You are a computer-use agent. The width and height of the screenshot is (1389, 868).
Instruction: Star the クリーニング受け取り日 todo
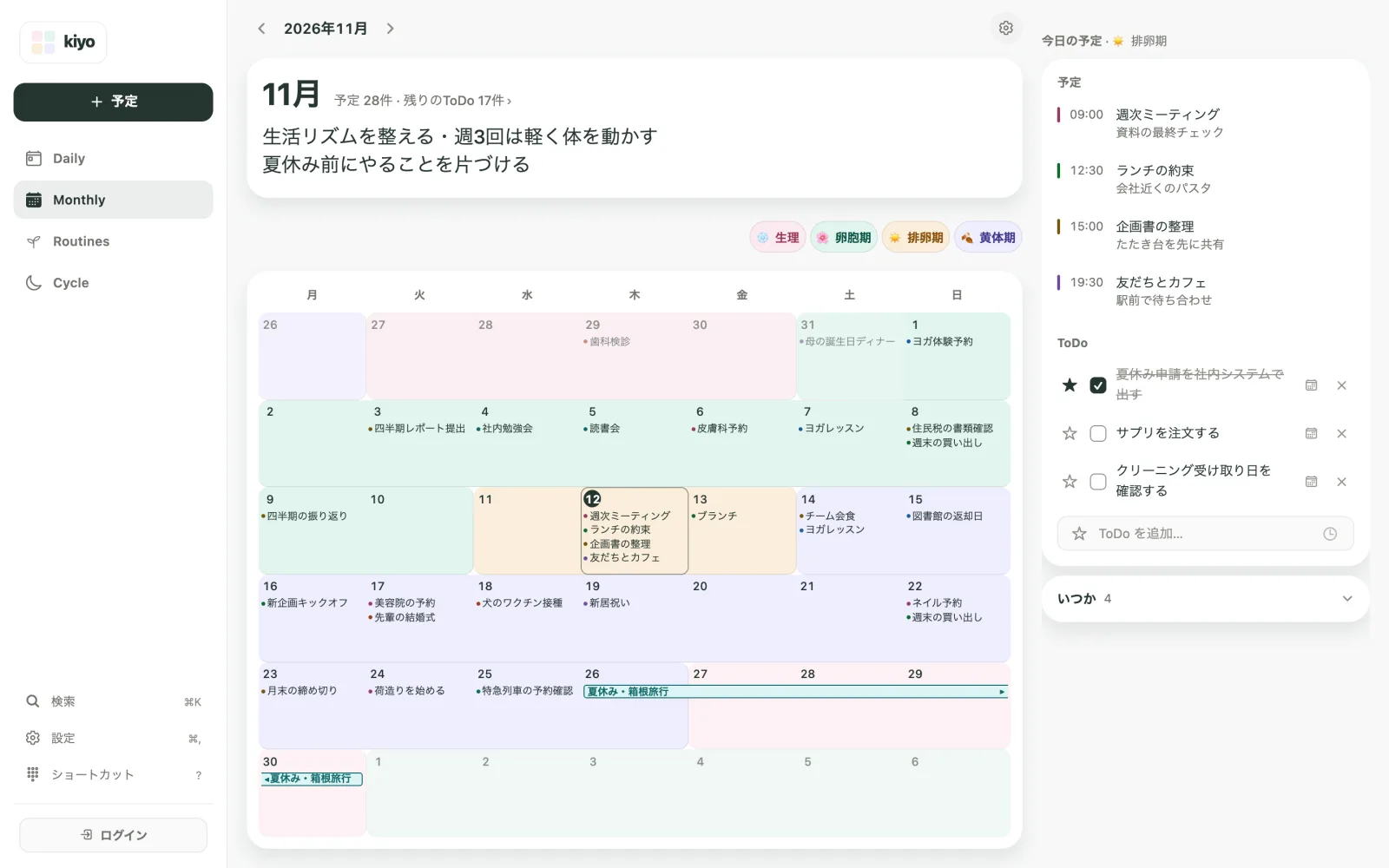(x=1070, y=481)
